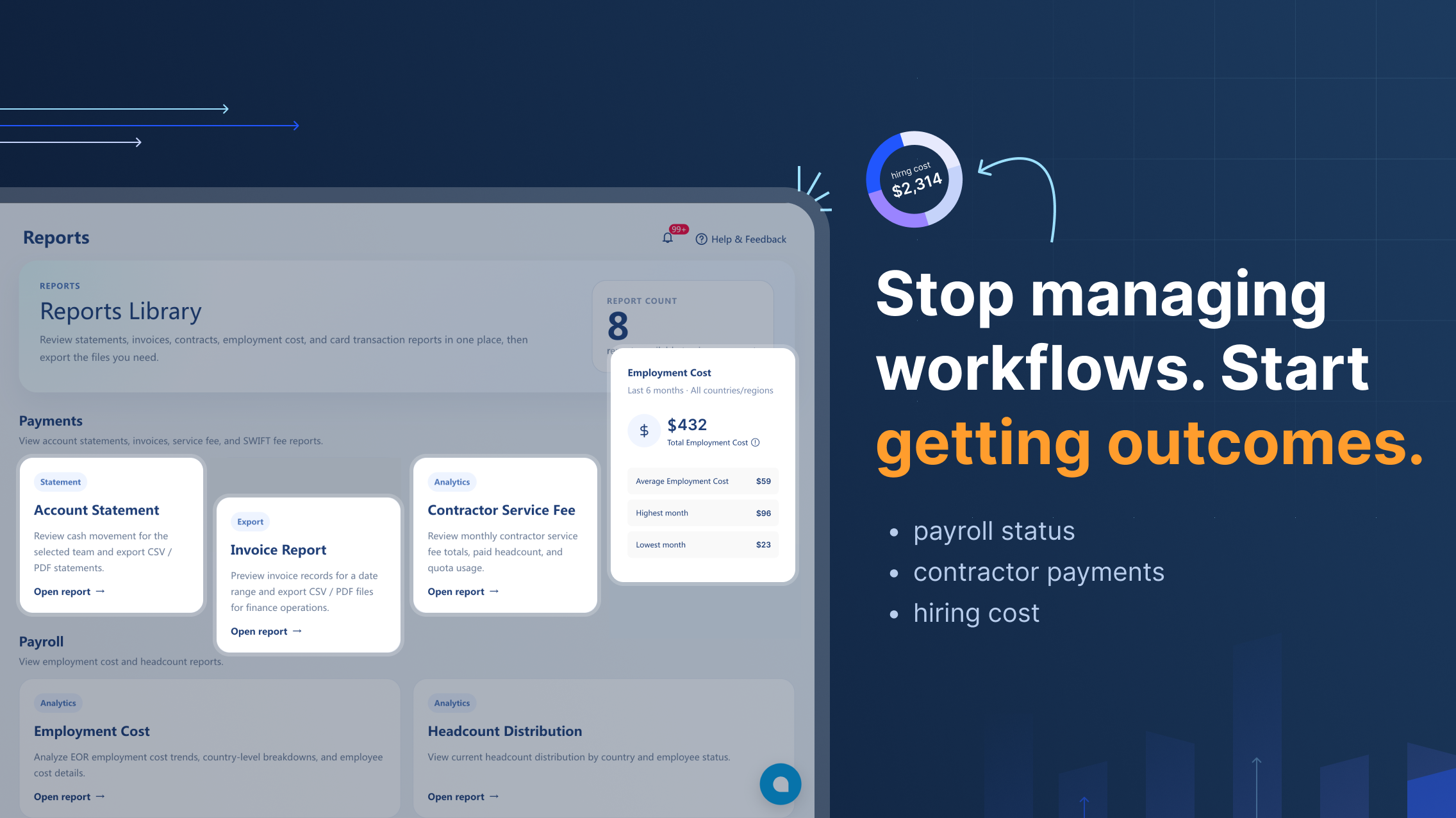Click the Invoice Report card title

coord(278,550)
